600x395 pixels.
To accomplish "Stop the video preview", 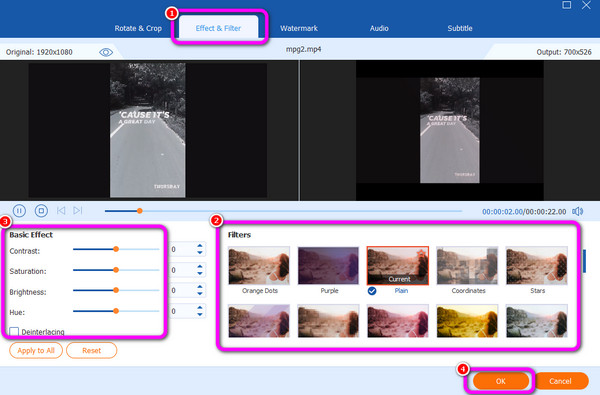I will [41, 211].
